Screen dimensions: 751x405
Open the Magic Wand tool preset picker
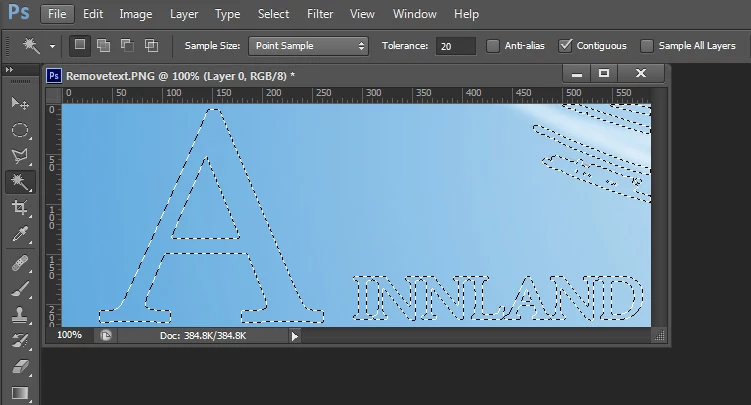52,46
